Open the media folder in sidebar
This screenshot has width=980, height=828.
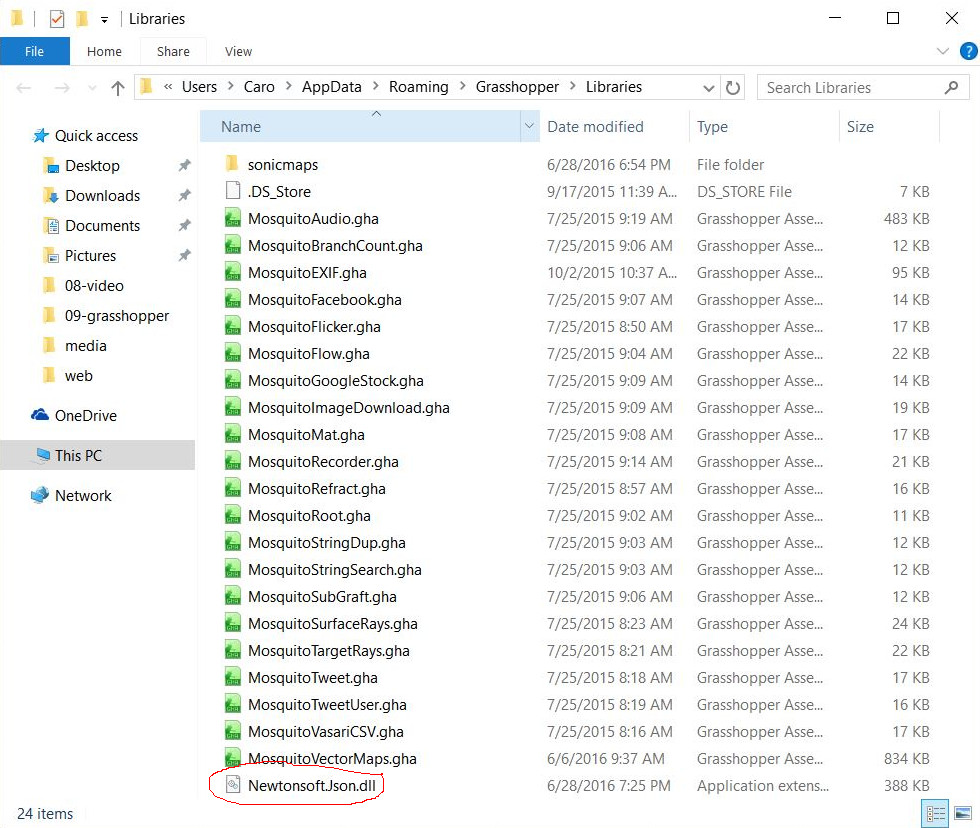86,346
